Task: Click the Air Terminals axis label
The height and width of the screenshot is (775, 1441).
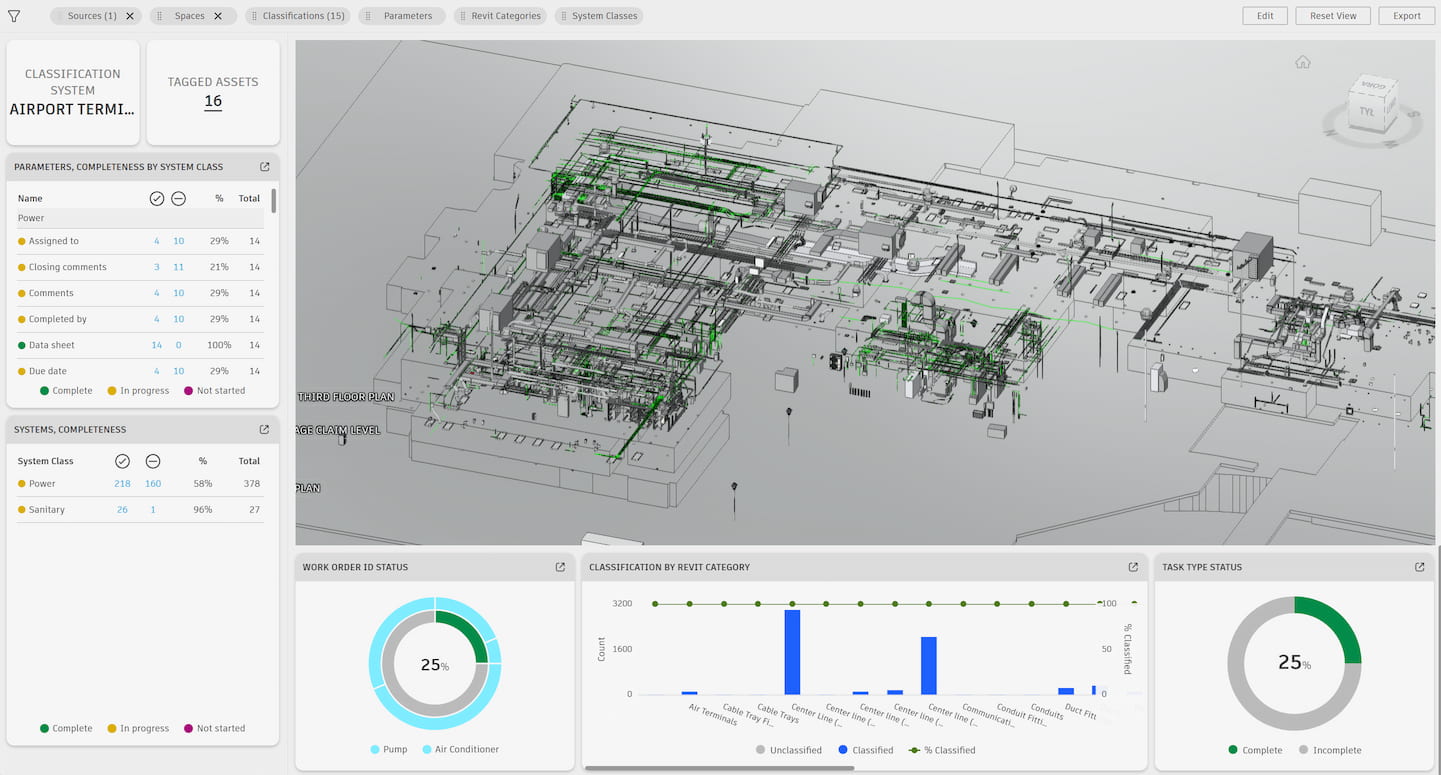Action: point(712,714)
